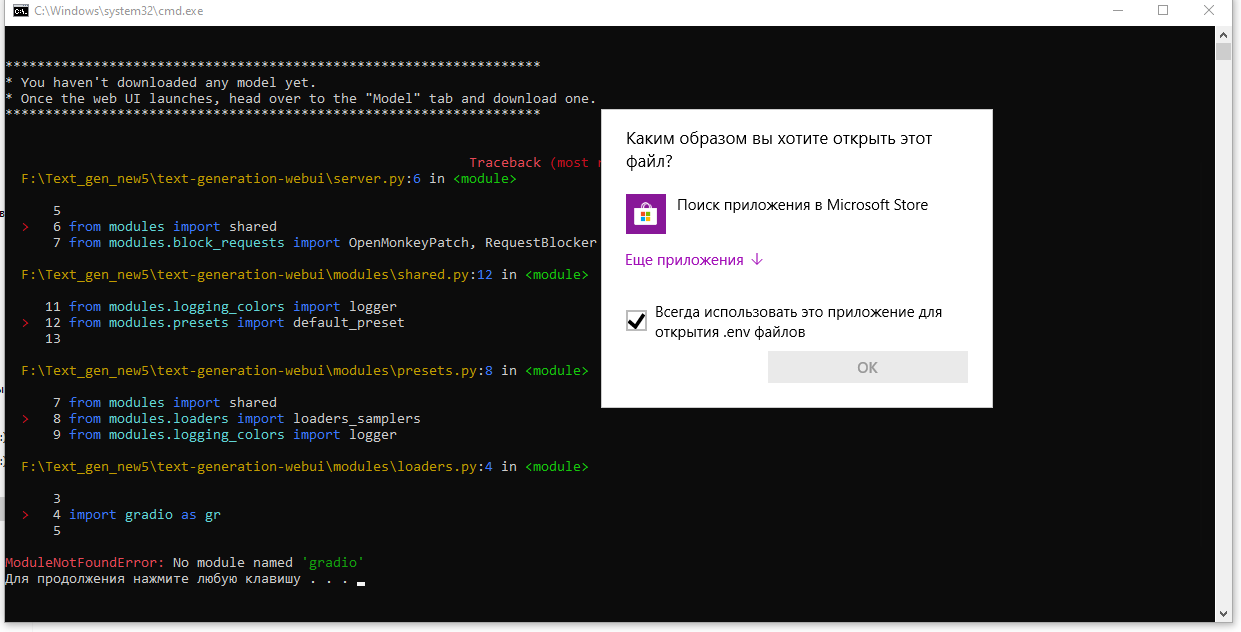Choose "Поиск приложения в Microsoft Store" option
Screen dimensions: 1241x632
796,214
